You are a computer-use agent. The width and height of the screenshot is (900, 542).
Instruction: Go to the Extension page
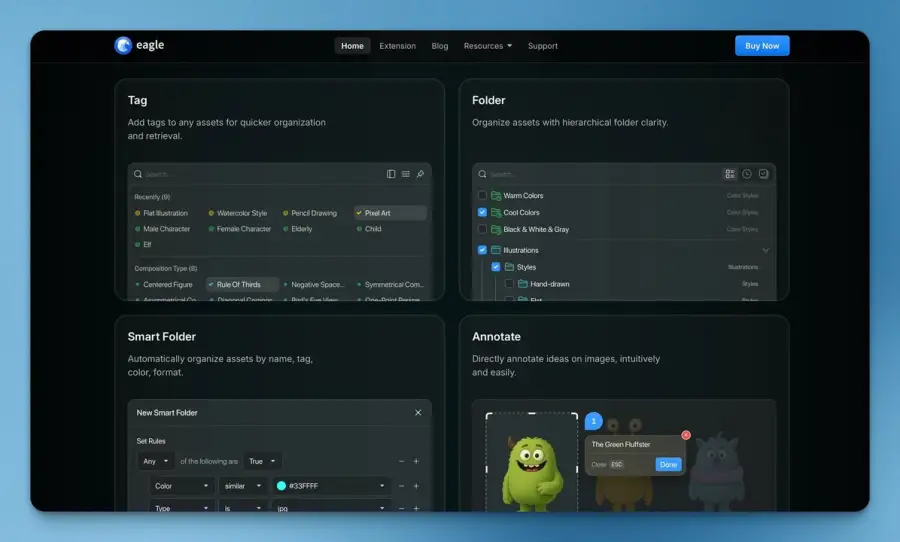[397, 46]
